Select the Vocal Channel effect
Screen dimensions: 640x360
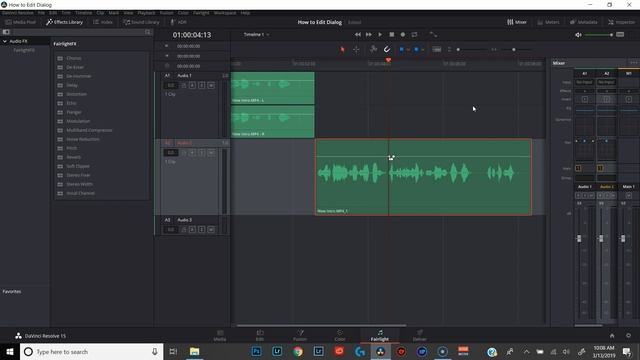point(80,193)
